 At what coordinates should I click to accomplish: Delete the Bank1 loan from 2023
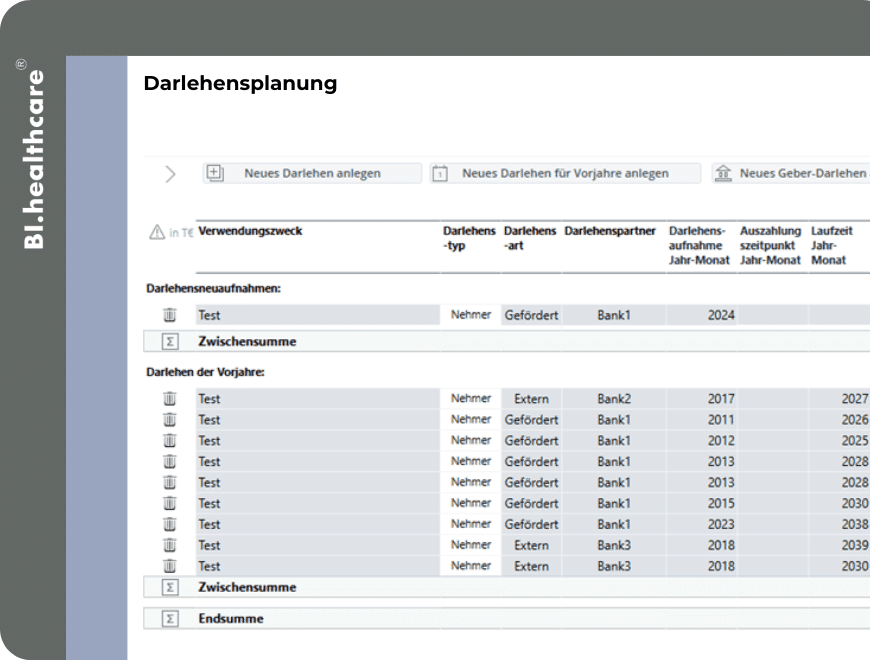170,525
